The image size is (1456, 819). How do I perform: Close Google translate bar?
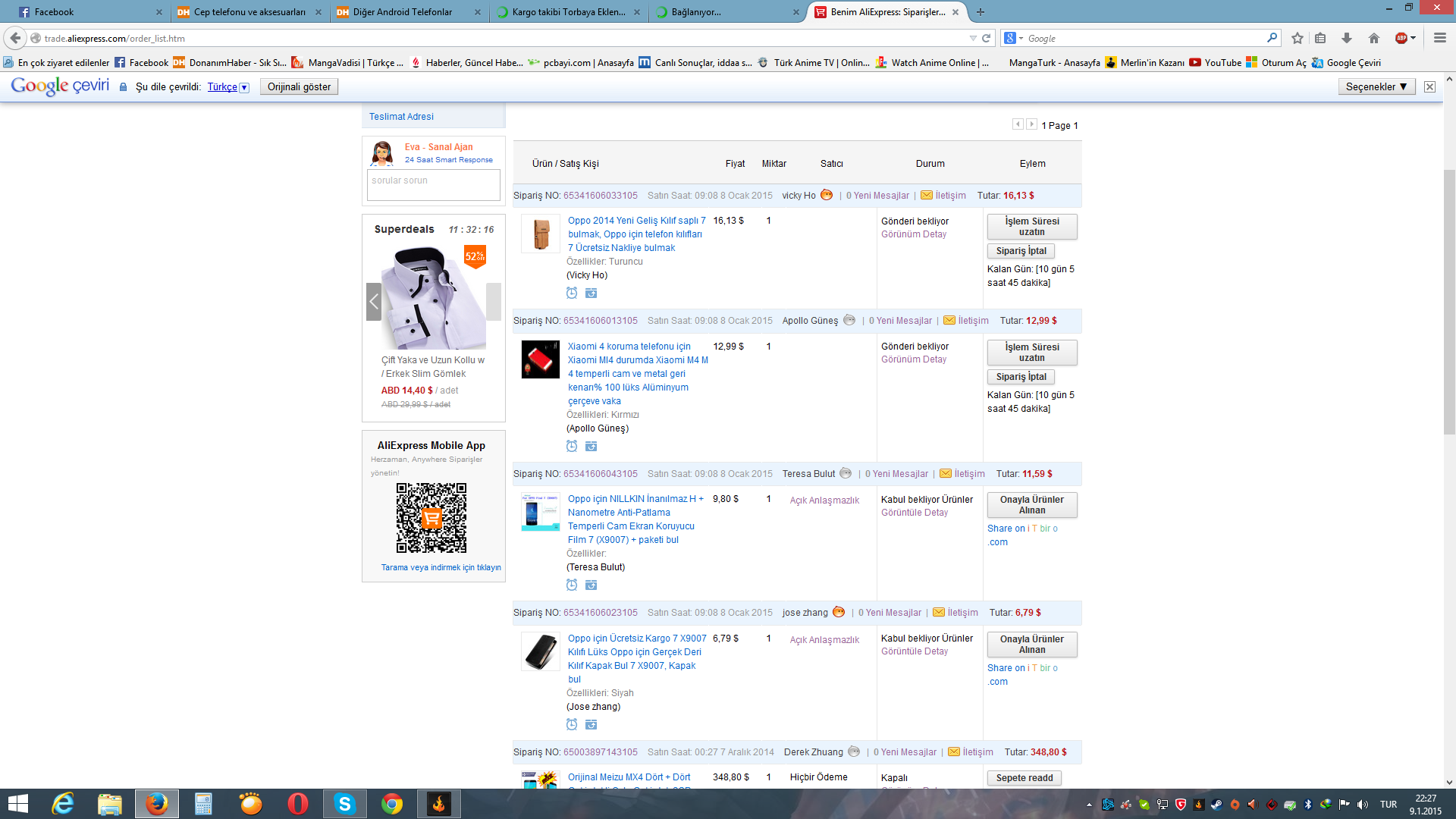pos(1429,86)
